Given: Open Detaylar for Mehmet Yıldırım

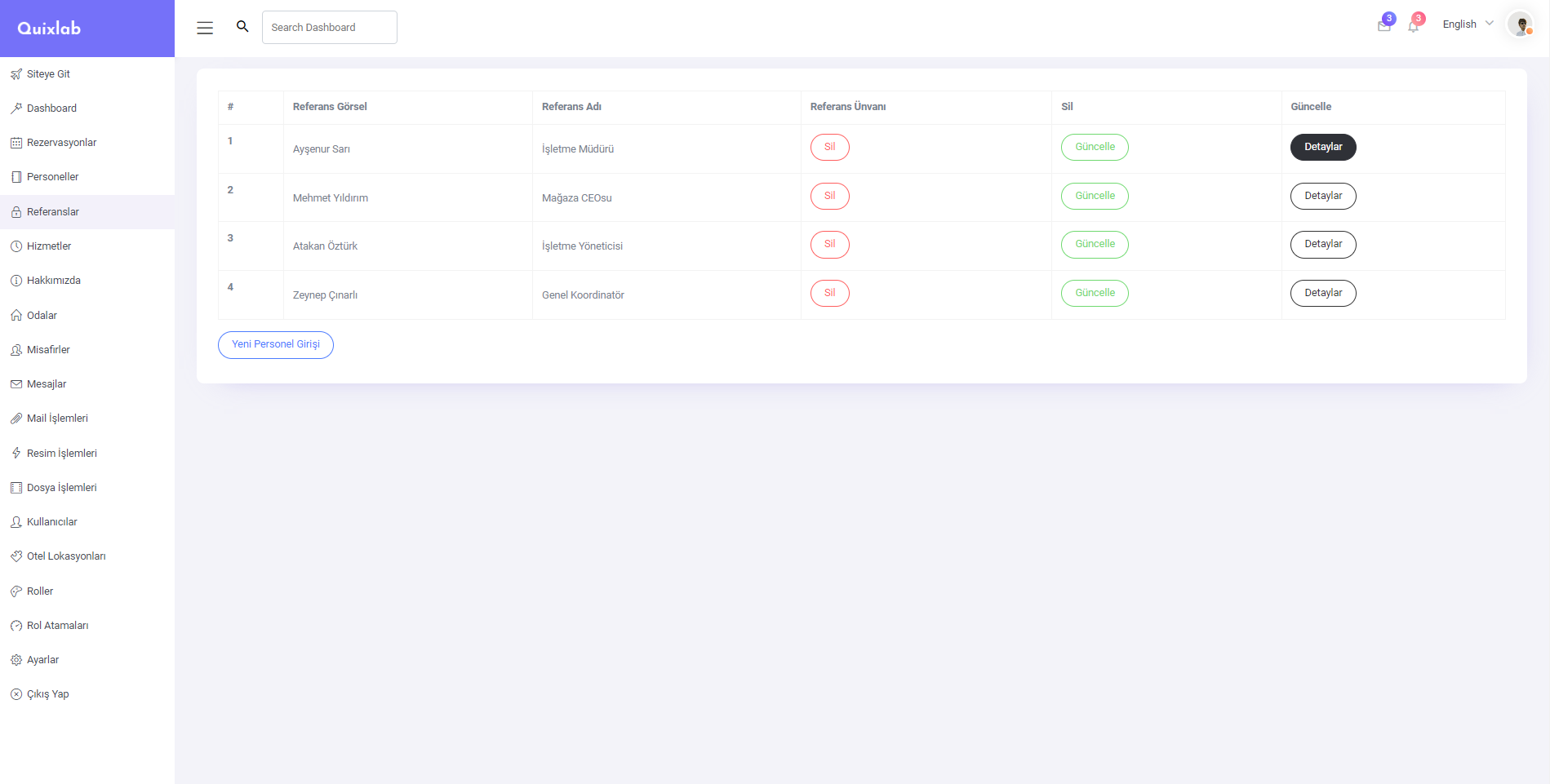Looking at the screenshot, I should click(x=1323, y=196).
